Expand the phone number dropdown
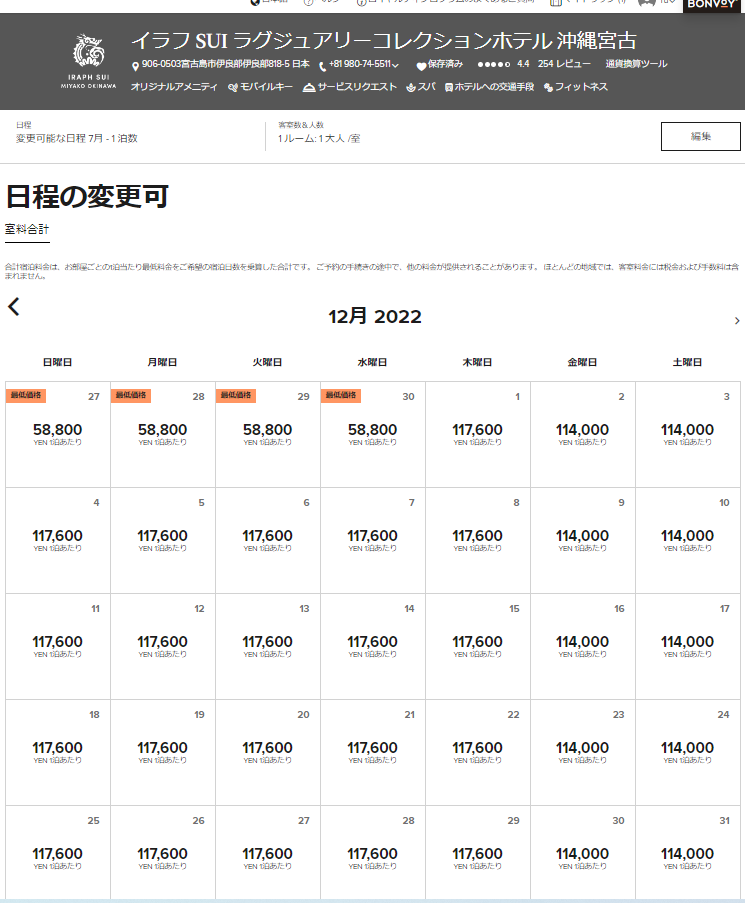The image size is (745, 903). pyautogui.click(x=396, y=66)
